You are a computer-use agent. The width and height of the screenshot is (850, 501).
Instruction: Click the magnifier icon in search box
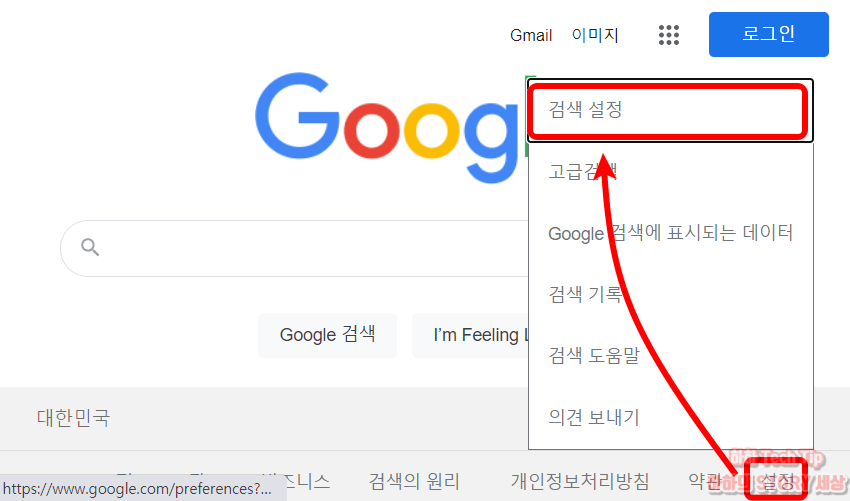click(x=90, y=247)
